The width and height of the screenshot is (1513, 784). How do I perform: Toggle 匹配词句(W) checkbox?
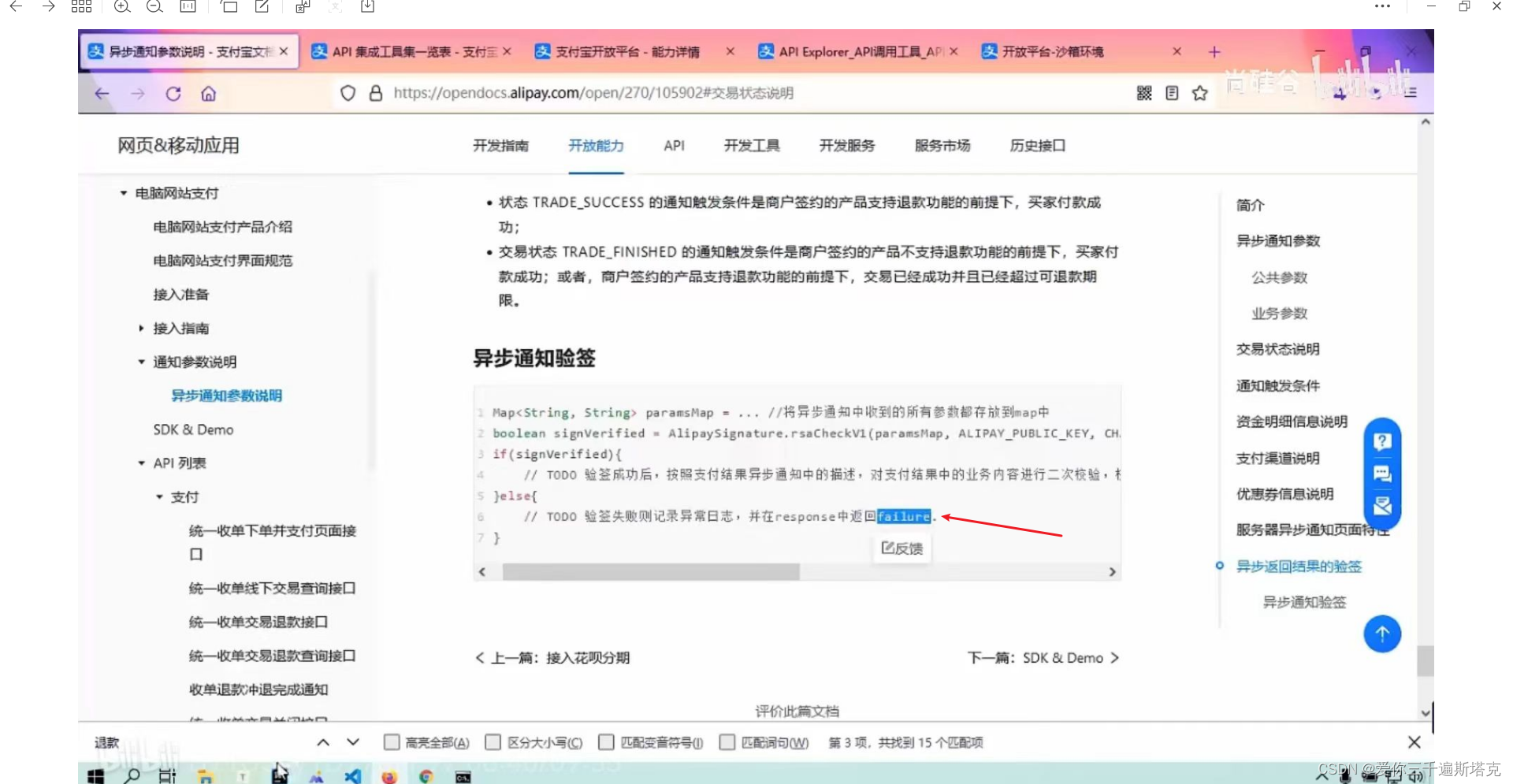click(x=727, y=742)
